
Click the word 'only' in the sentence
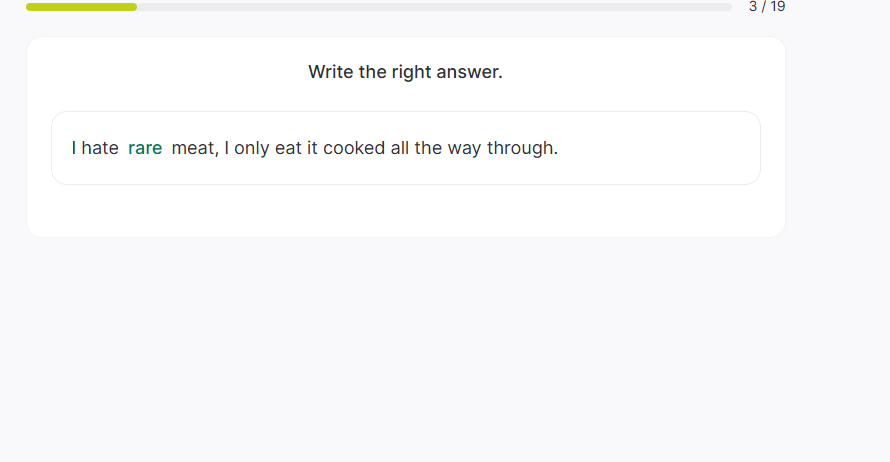pyautogui.click(x=252, y=148)
